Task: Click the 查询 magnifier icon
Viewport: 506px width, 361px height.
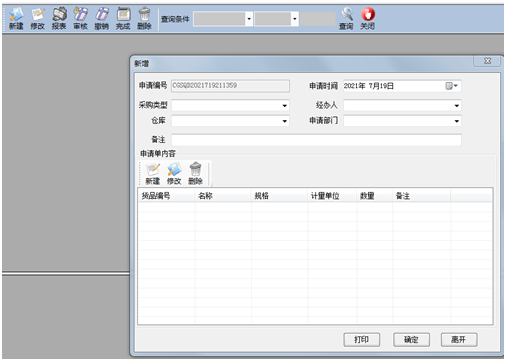Action: point(346,19)
